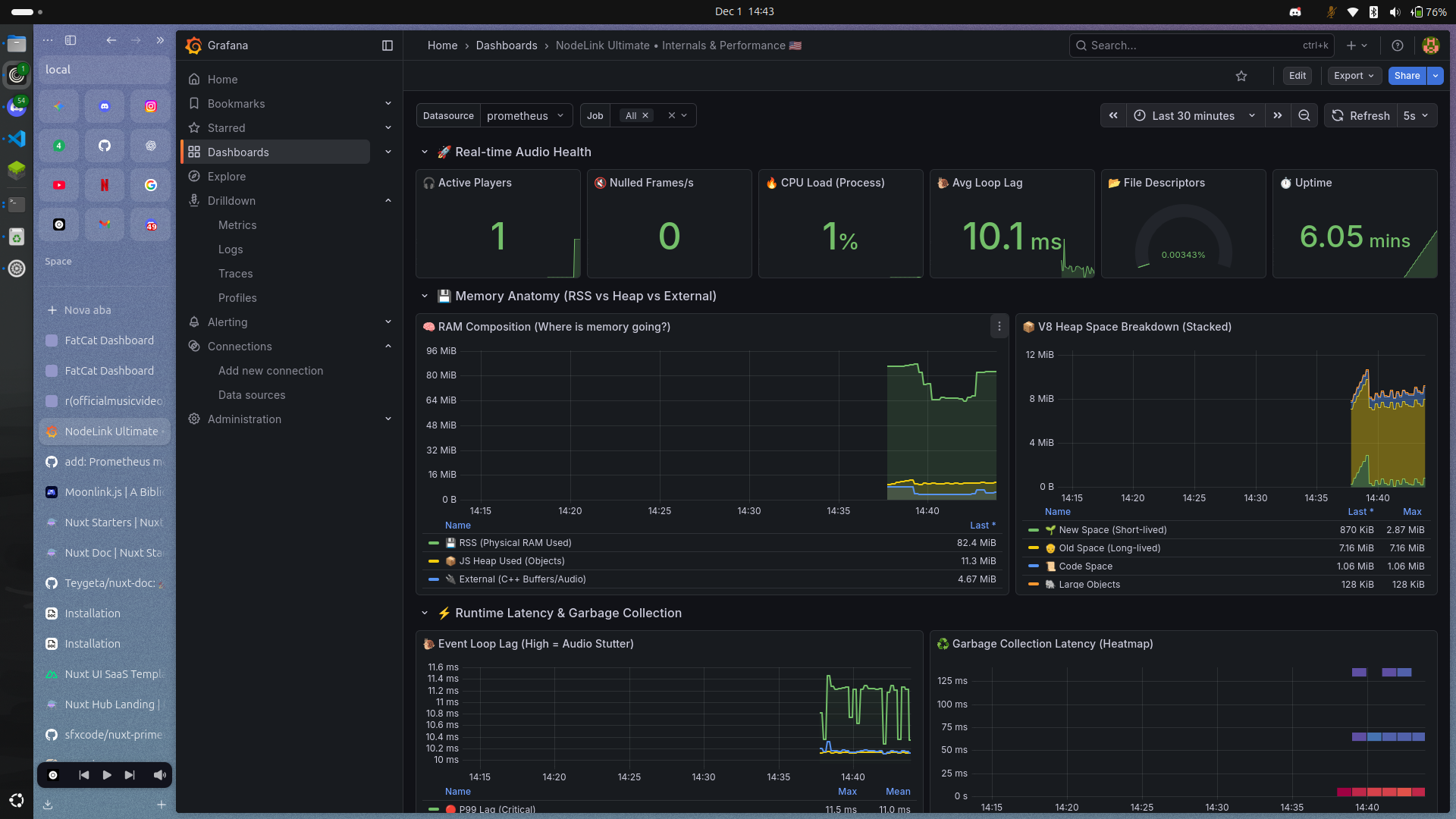Image resolution: width=1456 pixels, height=819 pixels.
Task: Click the time range zoom-out magnifier icon
Action: (x=1304, y=115)
